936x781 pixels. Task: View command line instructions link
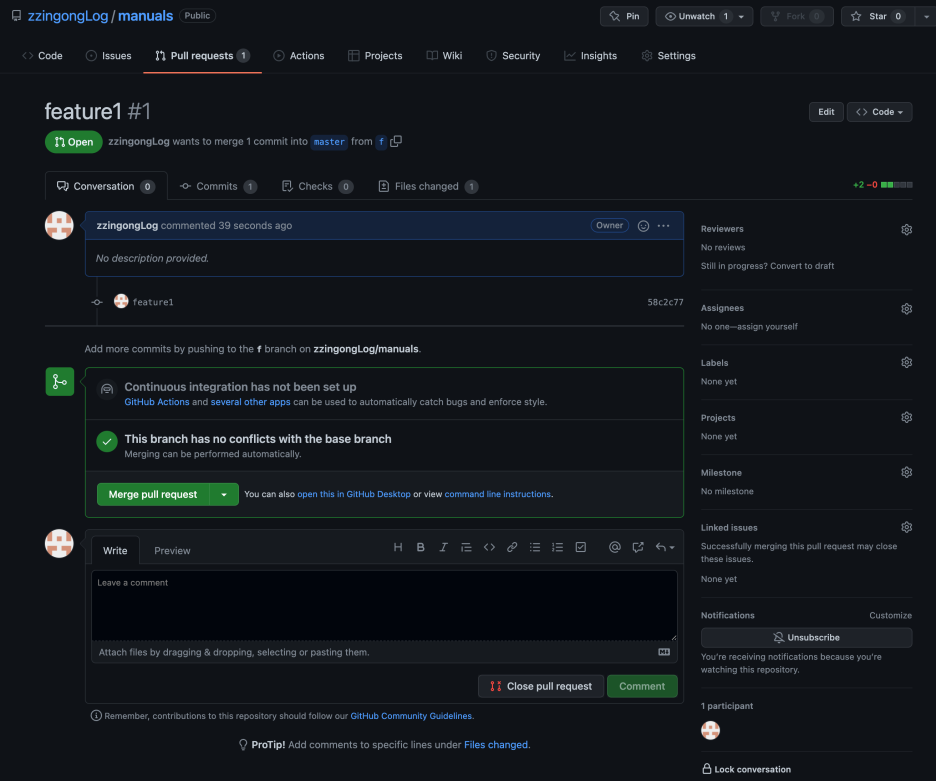[498, 494]
